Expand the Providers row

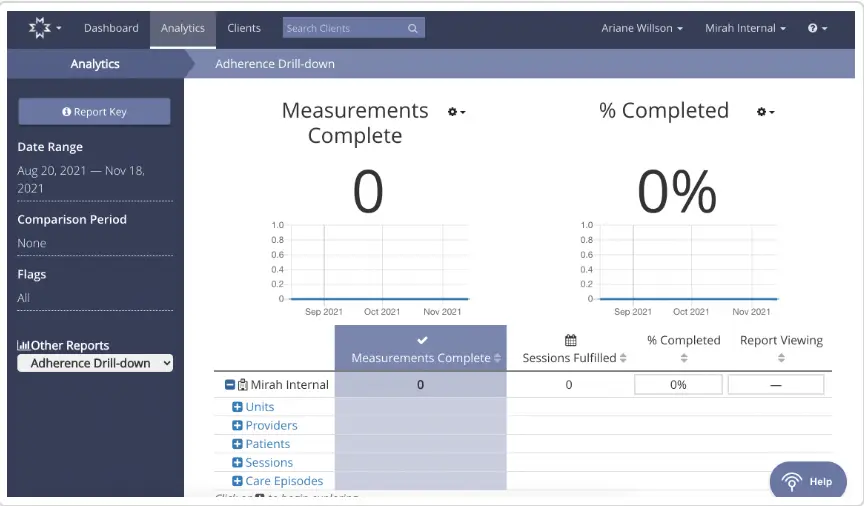point(237,426)
